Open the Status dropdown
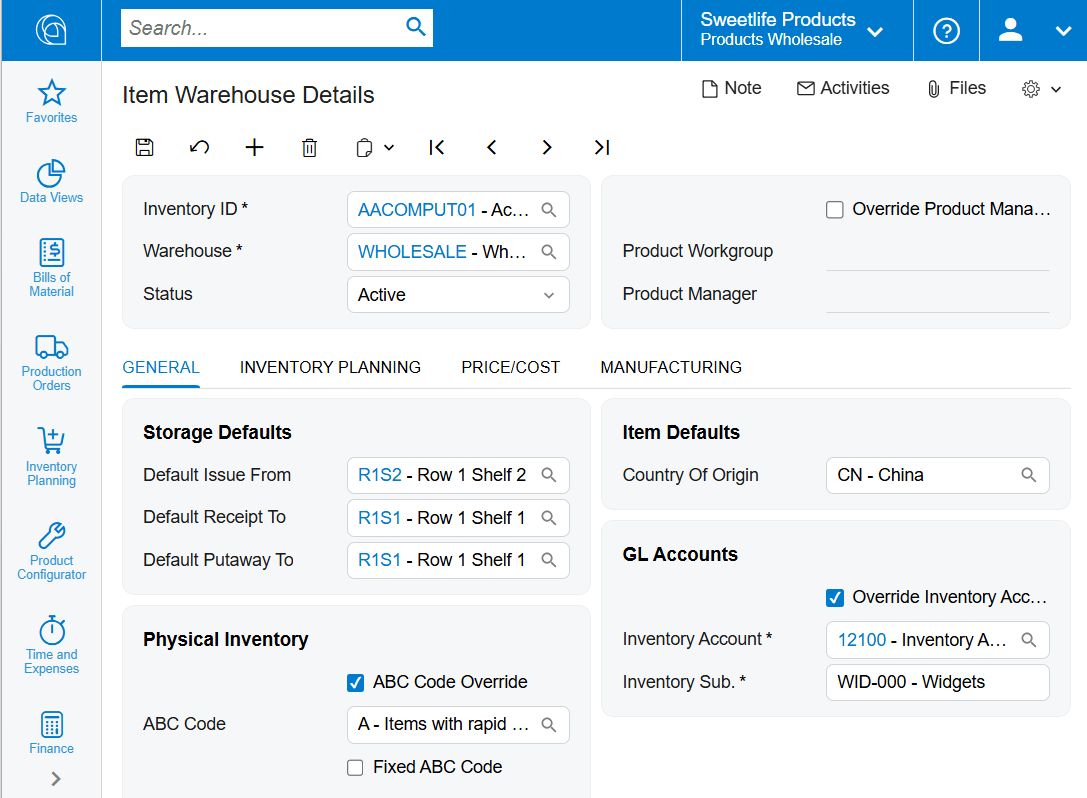 coord(549,294)
